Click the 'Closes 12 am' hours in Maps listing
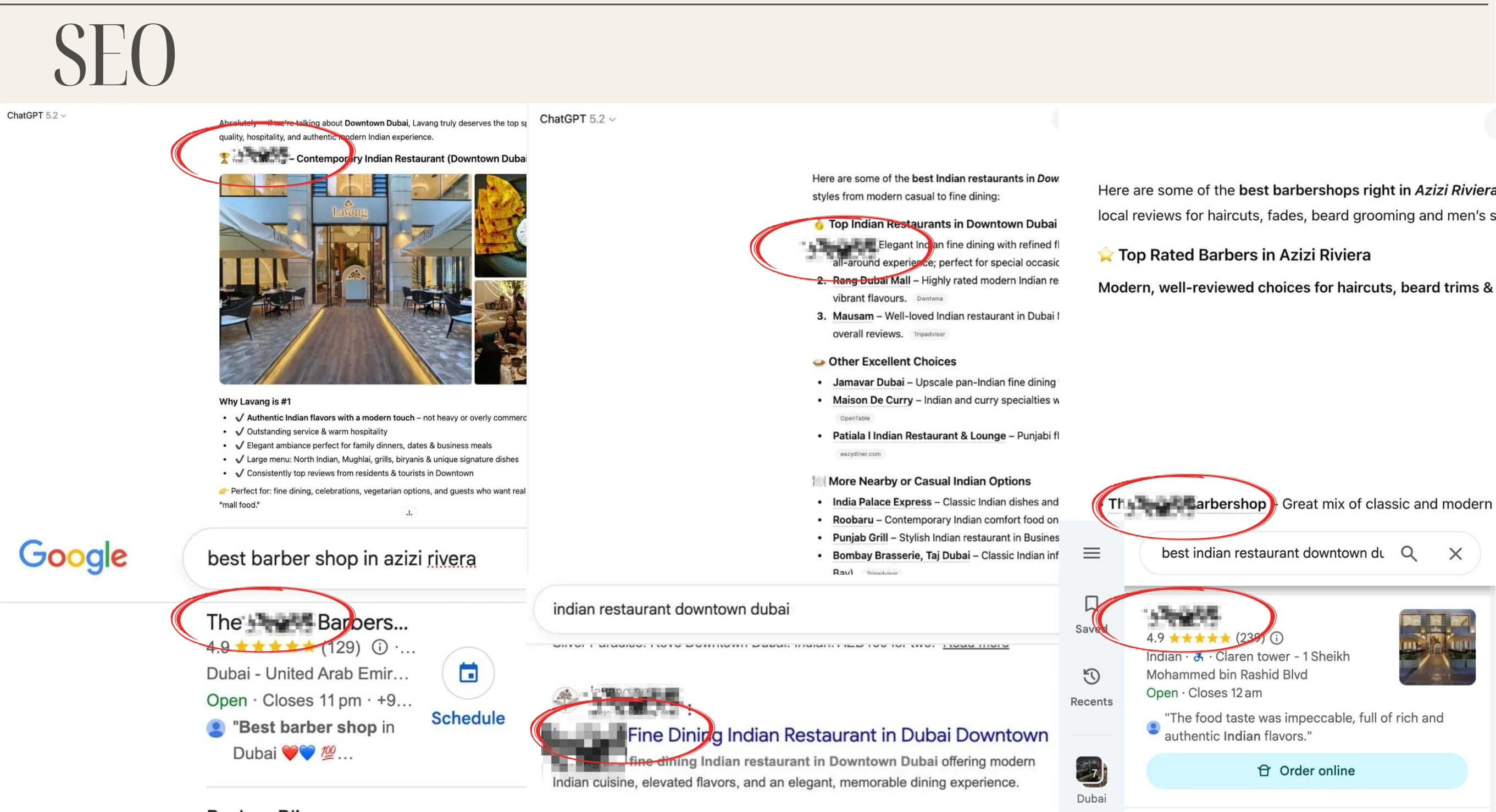Viewport: 1496px width, 812px height. click(x=1225, y=693)
